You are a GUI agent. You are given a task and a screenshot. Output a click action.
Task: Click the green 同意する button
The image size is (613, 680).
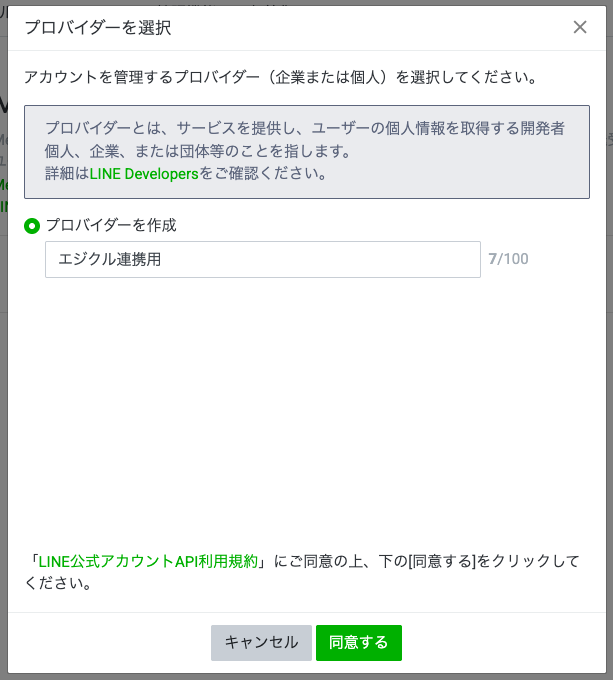click(x=359, y=643)
